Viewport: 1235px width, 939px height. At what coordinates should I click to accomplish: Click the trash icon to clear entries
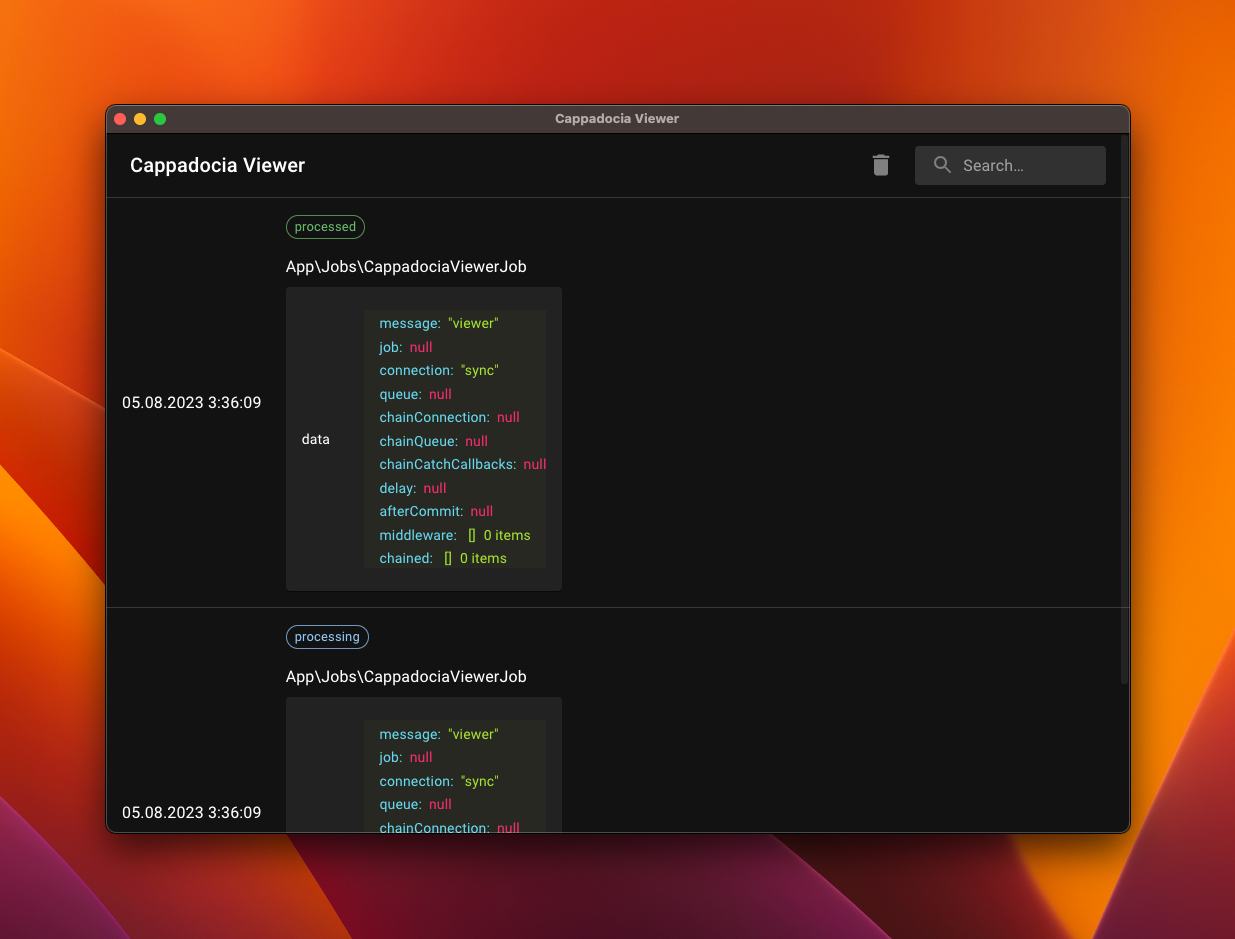(x=881, y=165)
